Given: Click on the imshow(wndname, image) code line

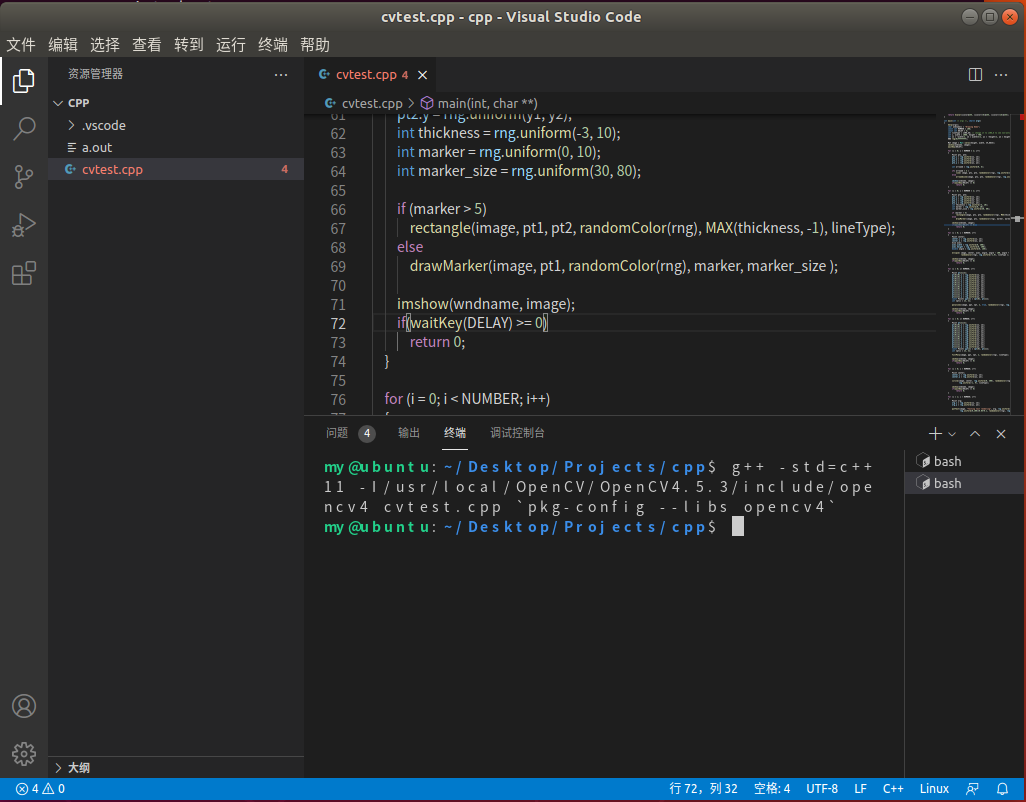Looking at the screenshot, I should [486, 304].
